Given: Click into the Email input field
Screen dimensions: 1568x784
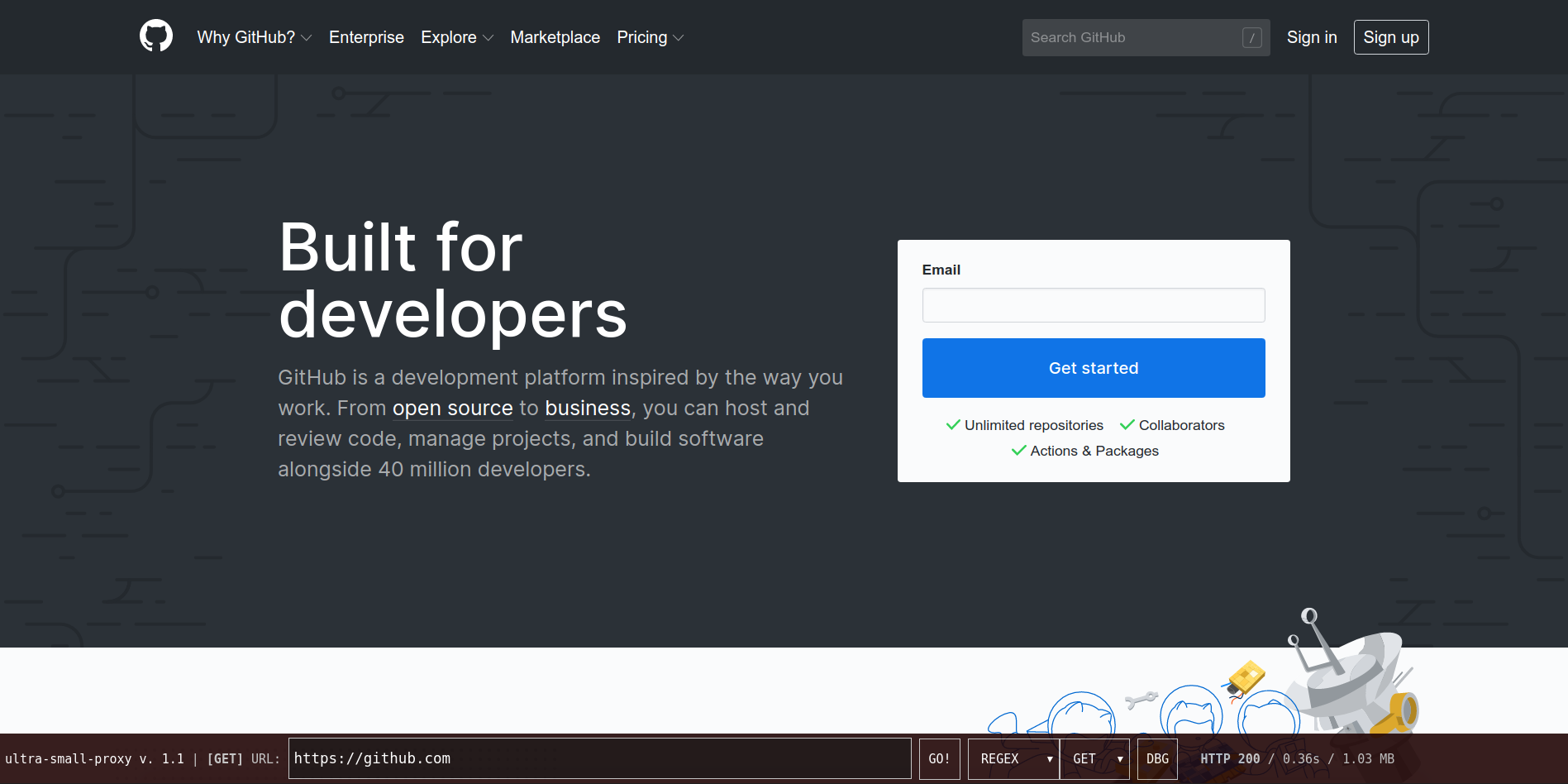Looking at the screenshot, I should click(x=1094, y=305).
